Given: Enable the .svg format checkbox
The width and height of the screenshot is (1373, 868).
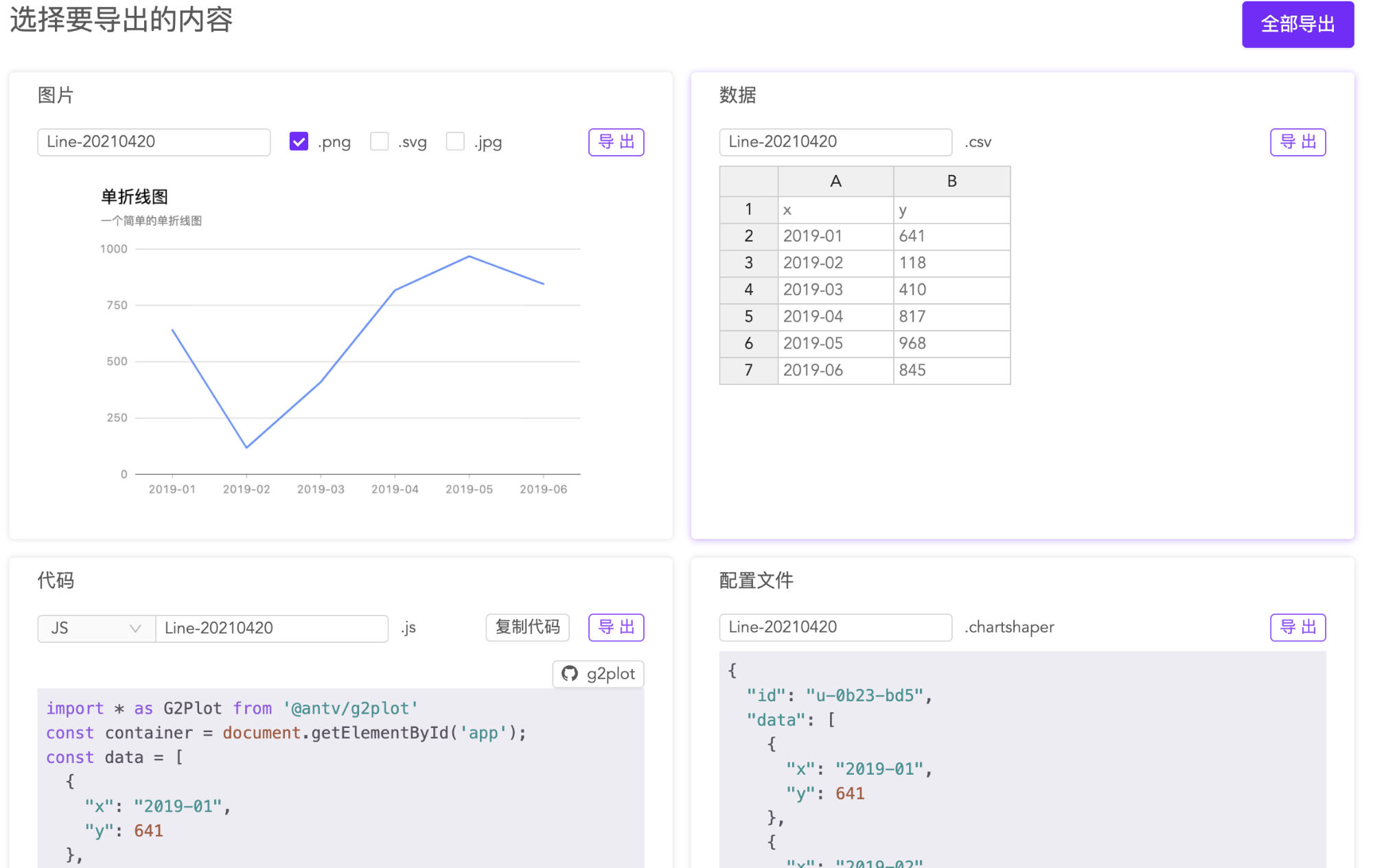Looking at the screenshot, I should pyautogui.click(x=379, y=141).
